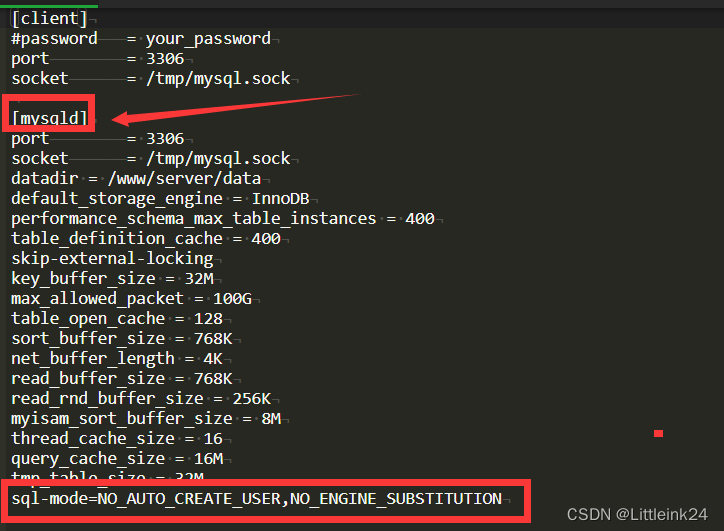
Task: Click the query_cache_size = 16M line
Action: pyautogui.click(x=117, y=459)
